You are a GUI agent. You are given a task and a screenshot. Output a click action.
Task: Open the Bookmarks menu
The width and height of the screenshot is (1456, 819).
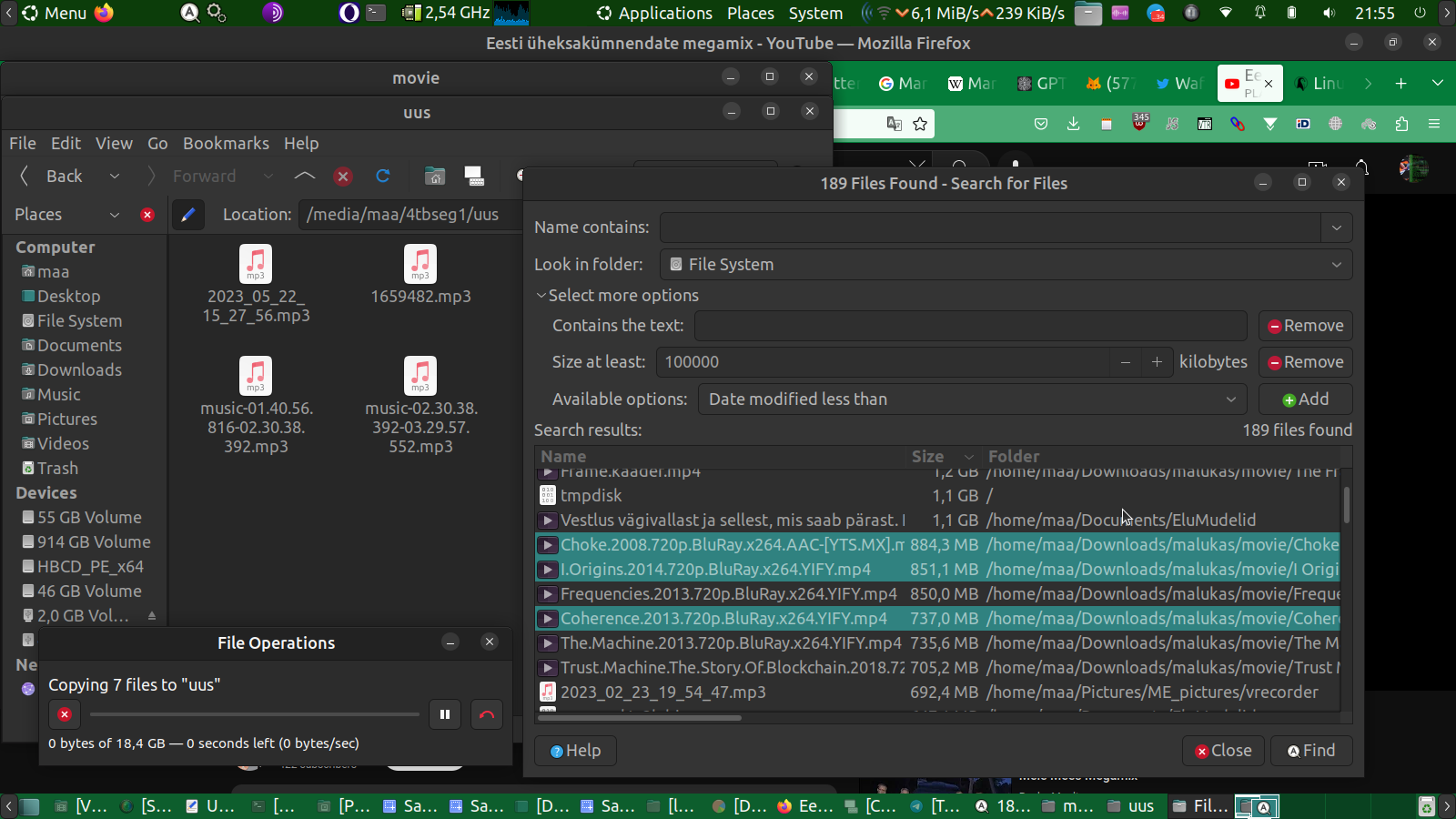226,144
